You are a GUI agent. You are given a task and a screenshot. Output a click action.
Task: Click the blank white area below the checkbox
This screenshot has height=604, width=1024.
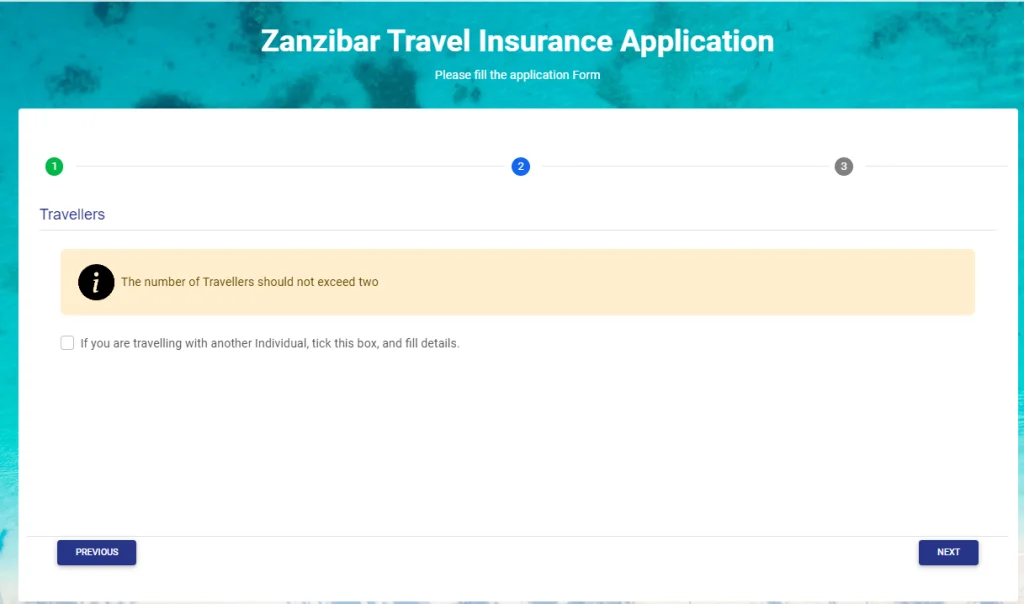(500, 440)
